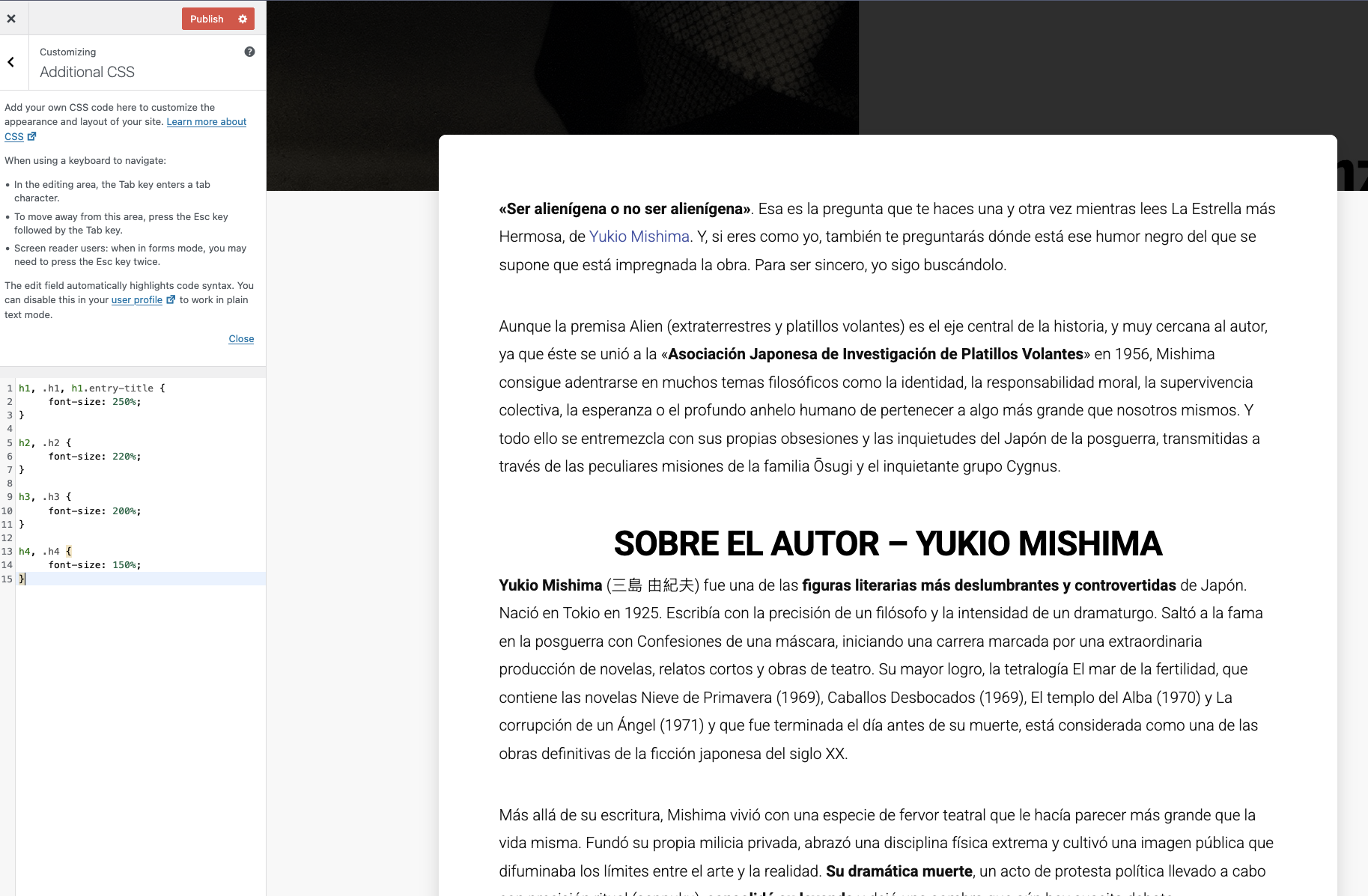Close the Customizer with the X icon
The height and width of the screenshot is (896, 1368).
point(11,19)
